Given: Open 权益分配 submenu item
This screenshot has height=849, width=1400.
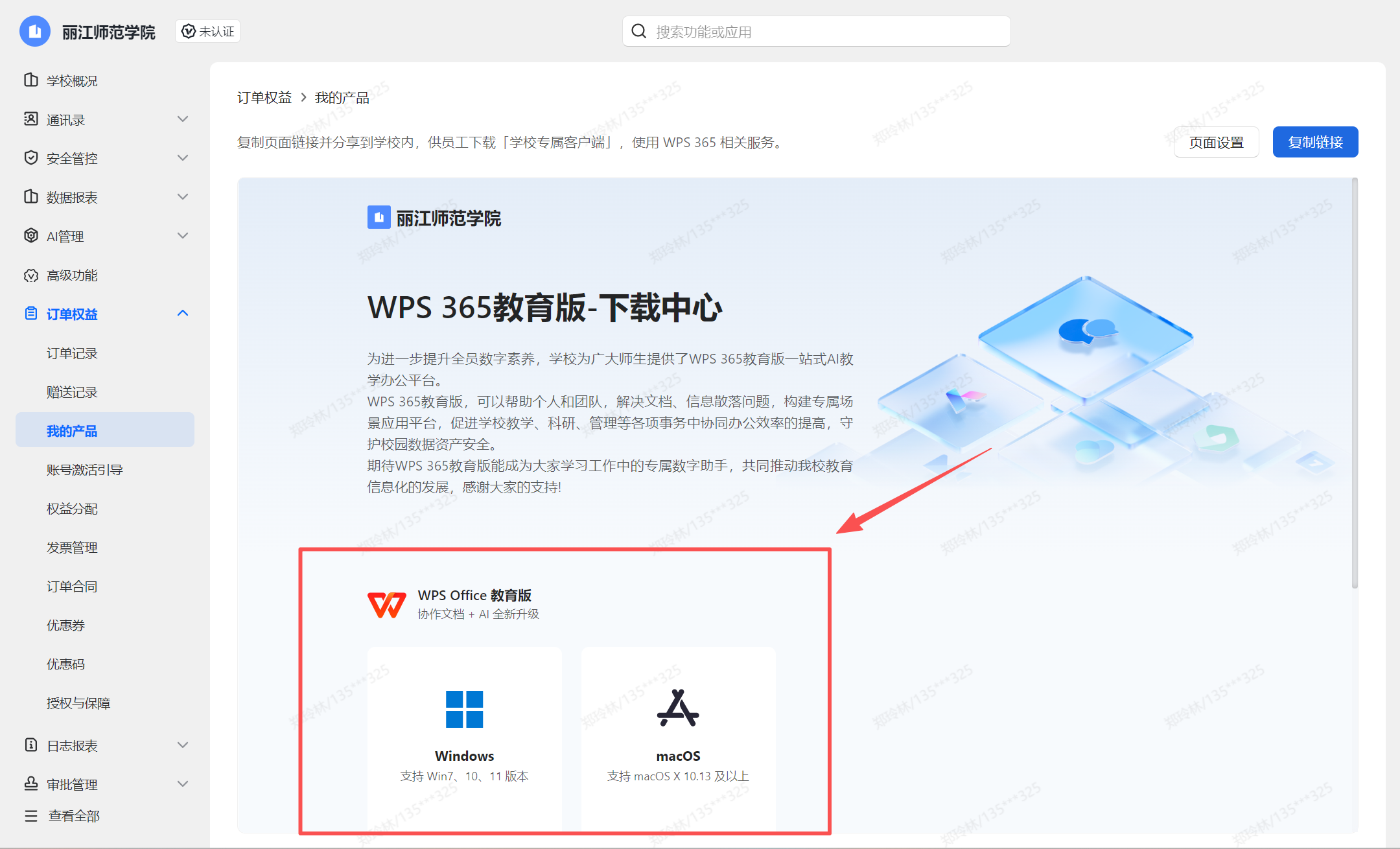Looking at the screenshot, I should (72, 509).
